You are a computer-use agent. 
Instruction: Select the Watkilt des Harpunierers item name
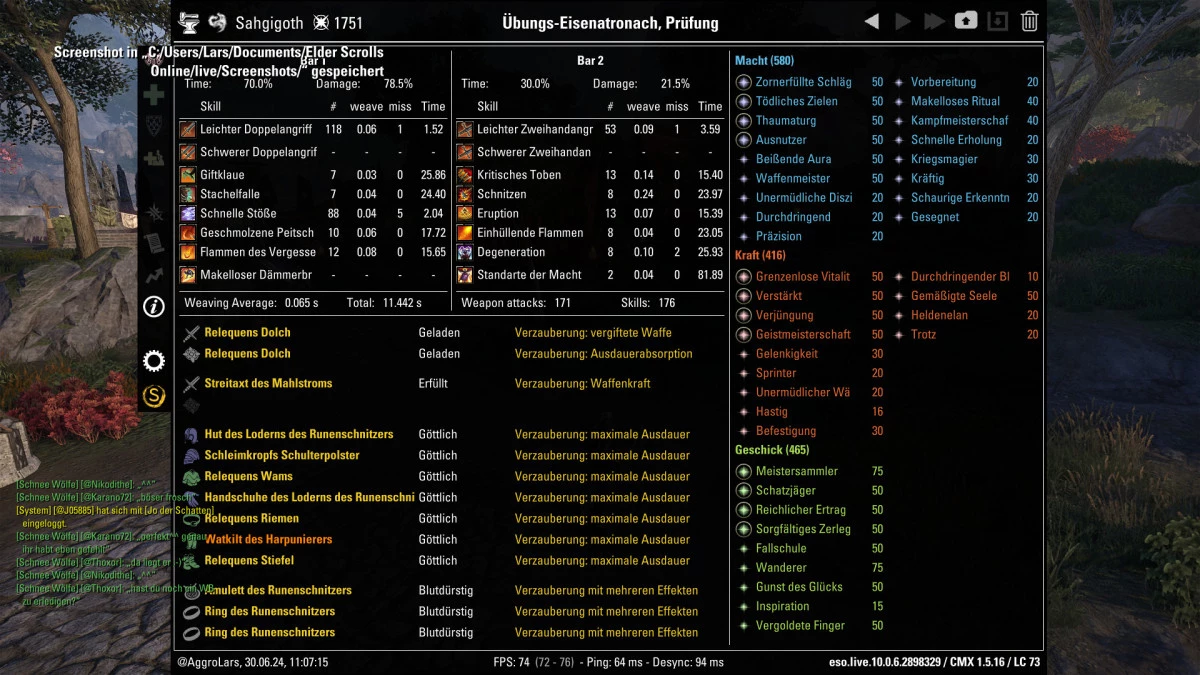tap(268, 540)
